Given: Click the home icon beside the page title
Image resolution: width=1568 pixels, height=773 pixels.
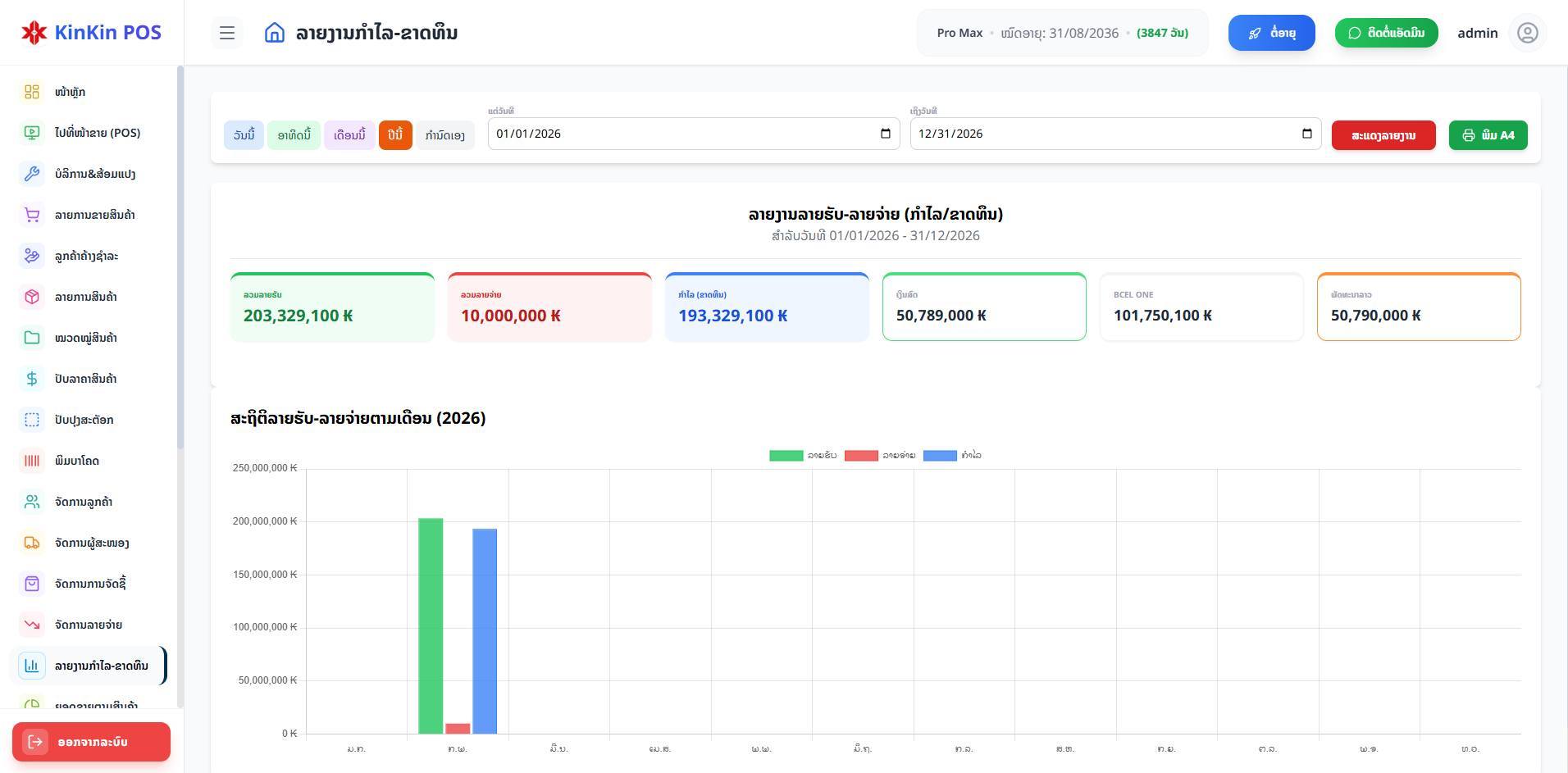Looking at the screenshot, I should 275,33.
